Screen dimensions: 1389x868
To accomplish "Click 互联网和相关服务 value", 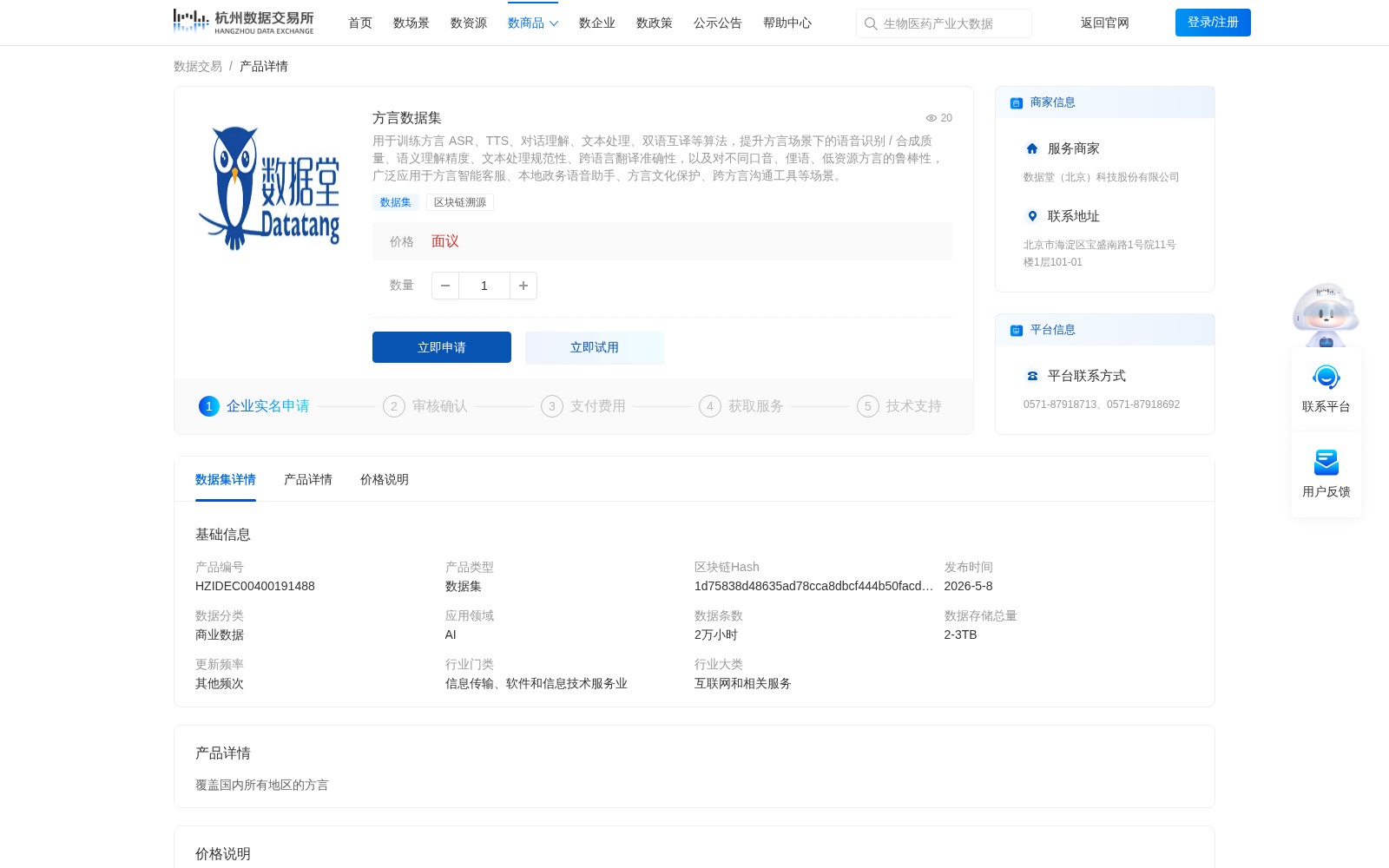I will 743,684.
